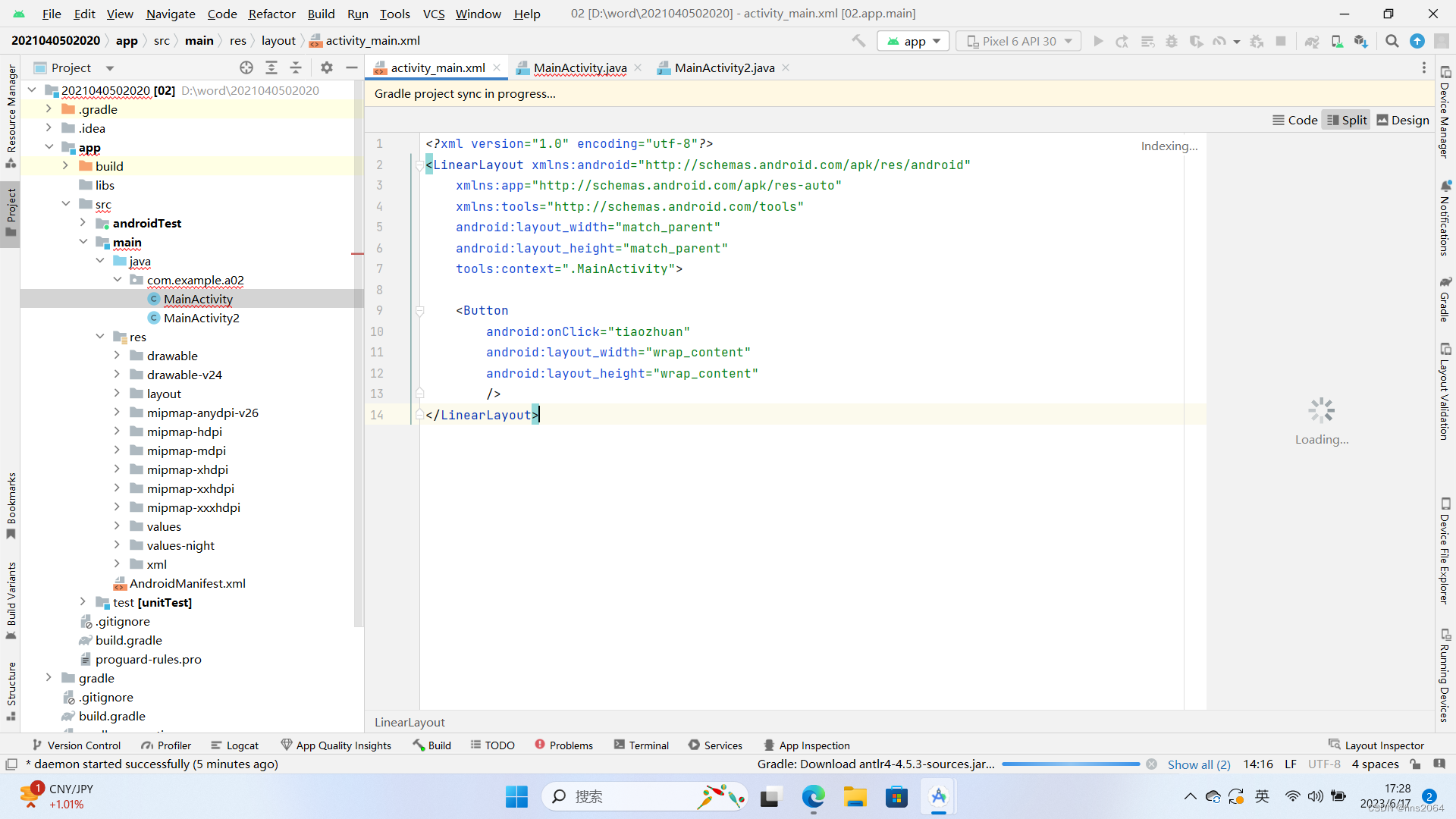Click the Make Project hammer icon

(x=858, y=41)
